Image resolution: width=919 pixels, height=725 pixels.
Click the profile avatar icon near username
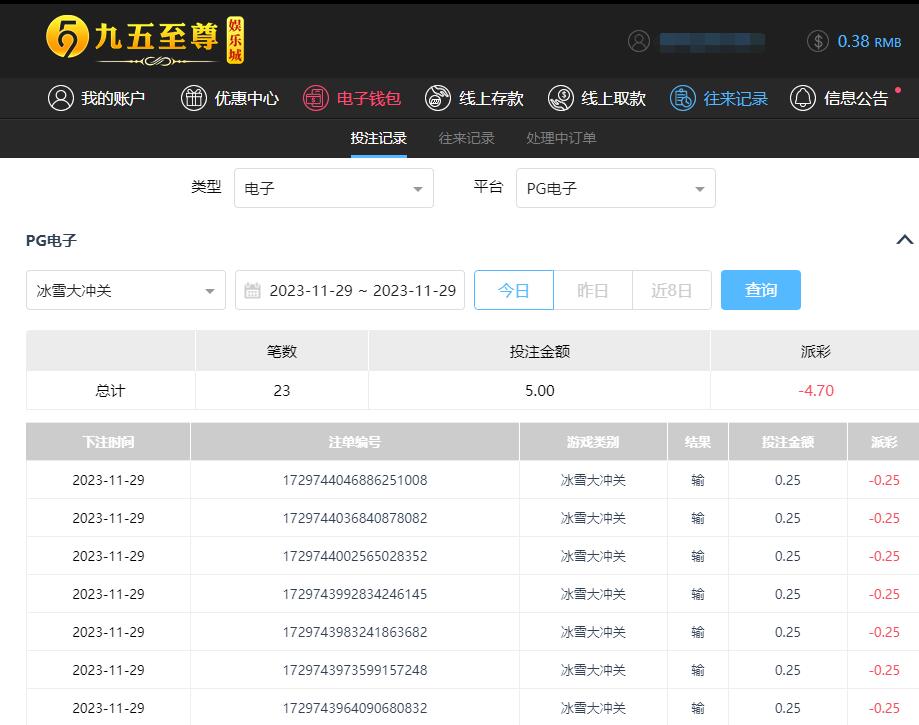pyautogui.click(x=639, y=41)
